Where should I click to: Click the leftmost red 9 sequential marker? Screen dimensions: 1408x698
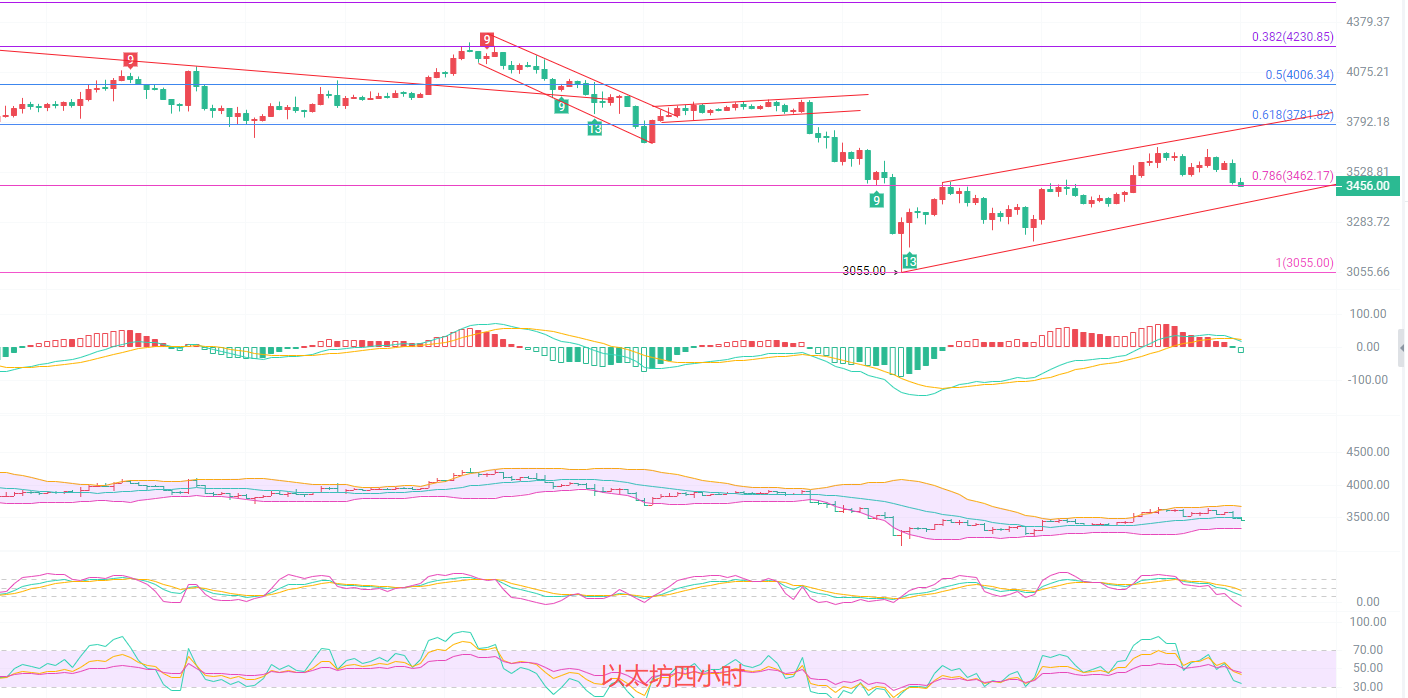click(130, 59)
